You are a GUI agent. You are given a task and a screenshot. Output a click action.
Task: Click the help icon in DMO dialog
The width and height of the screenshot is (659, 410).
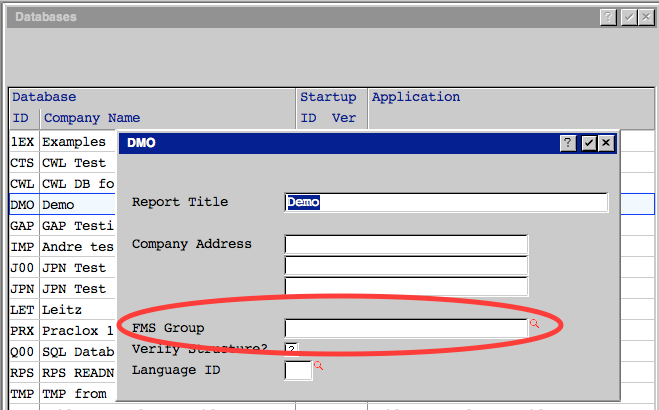568,143
